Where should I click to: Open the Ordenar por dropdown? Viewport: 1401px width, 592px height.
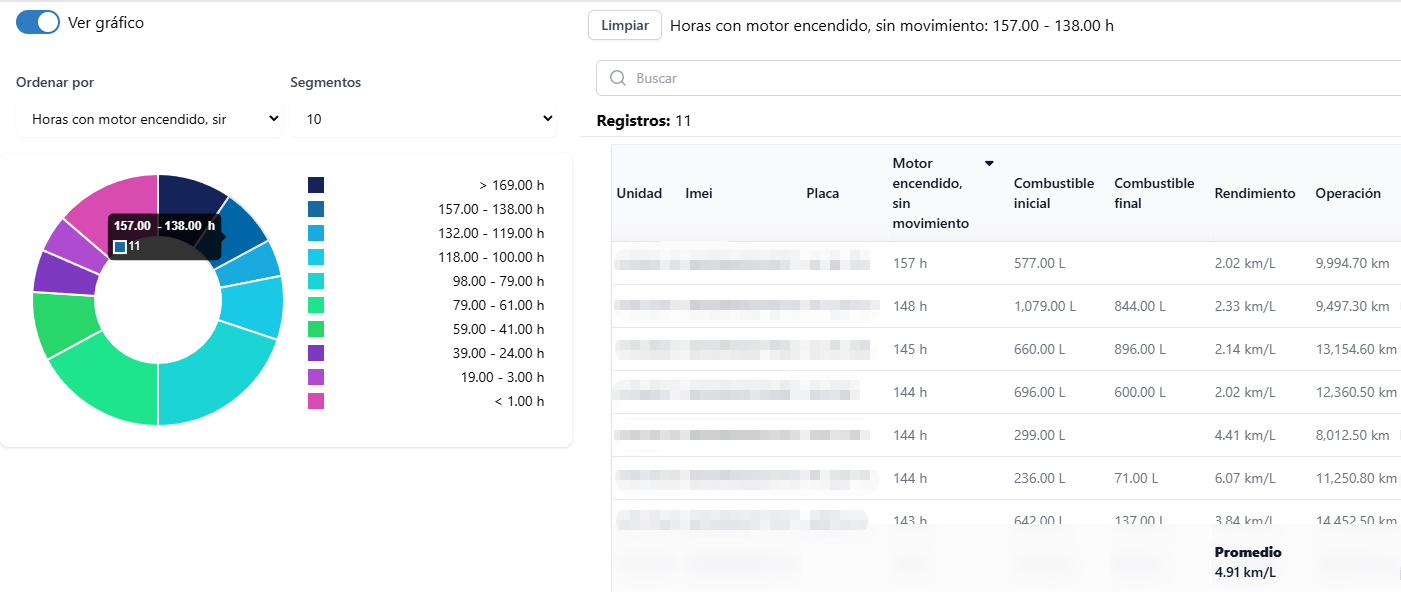[x=149, y=119]
